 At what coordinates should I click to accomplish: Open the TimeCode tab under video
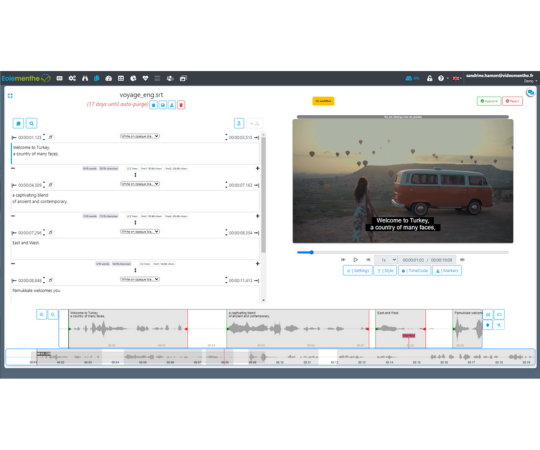[415, 271]
